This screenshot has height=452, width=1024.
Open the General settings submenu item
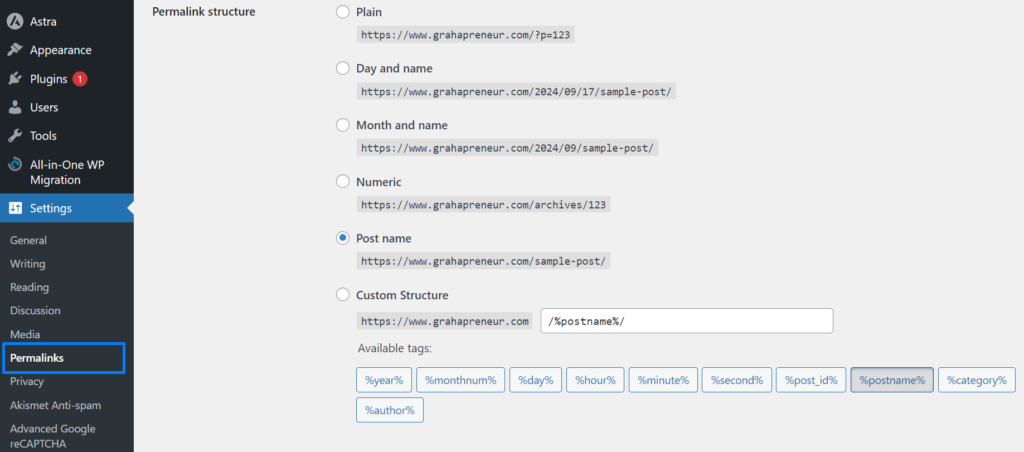click(x=29, y=240)
